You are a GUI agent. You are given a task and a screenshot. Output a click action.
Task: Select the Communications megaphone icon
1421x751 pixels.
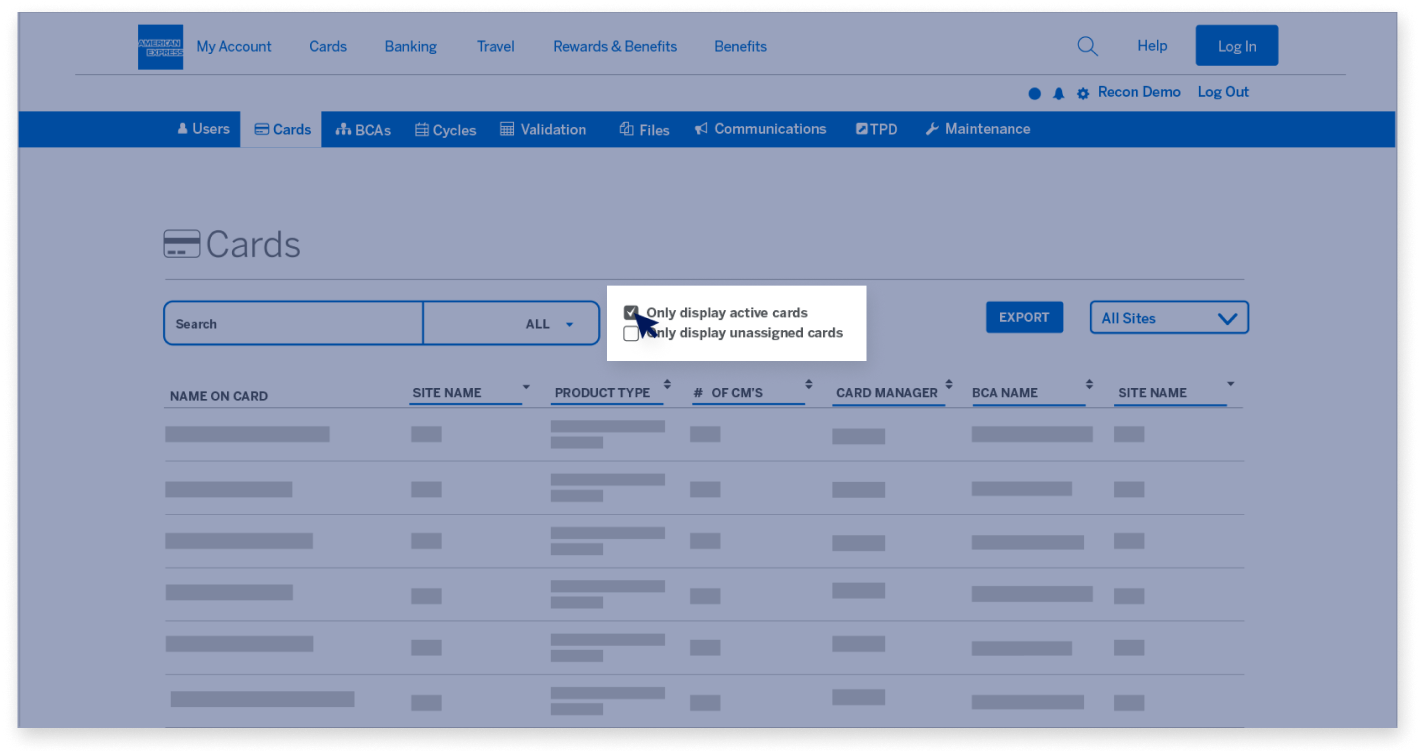[x=700, y=128]
